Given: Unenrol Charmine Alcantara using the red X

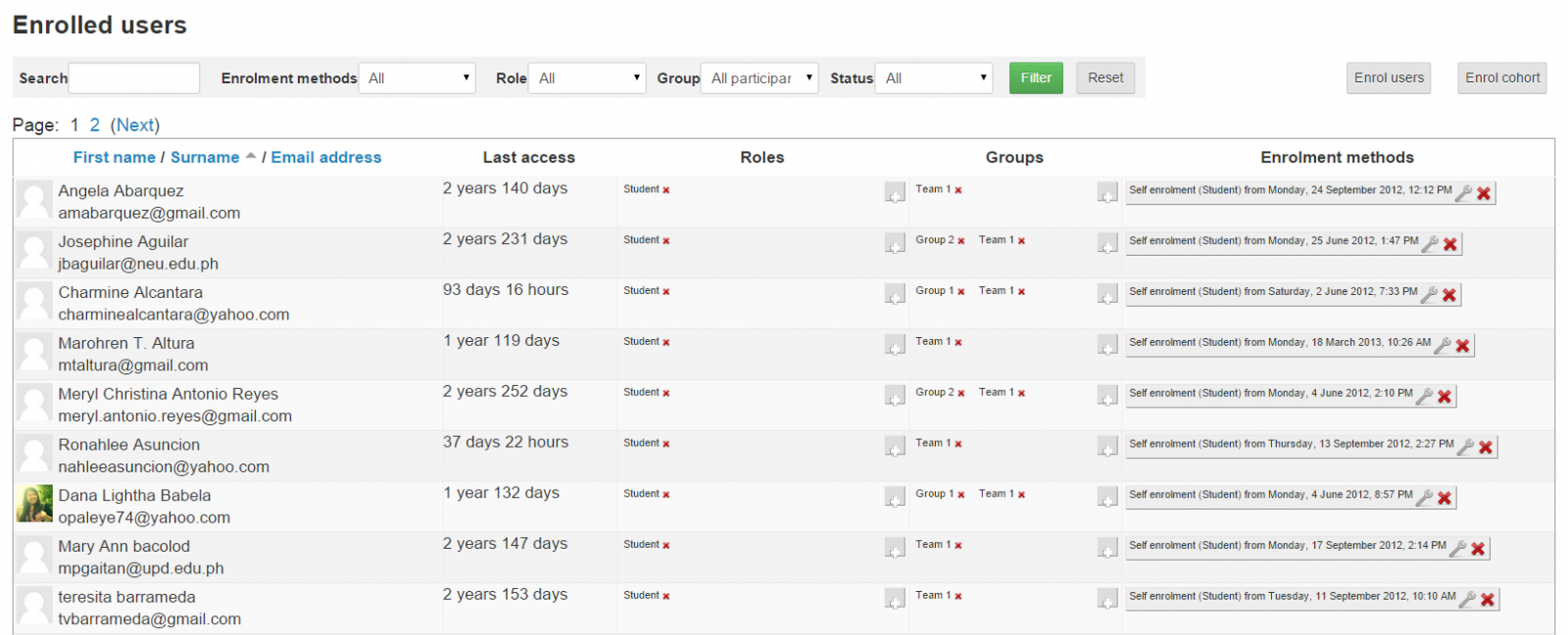Looking at the screenshot, I should (1449, 295).
